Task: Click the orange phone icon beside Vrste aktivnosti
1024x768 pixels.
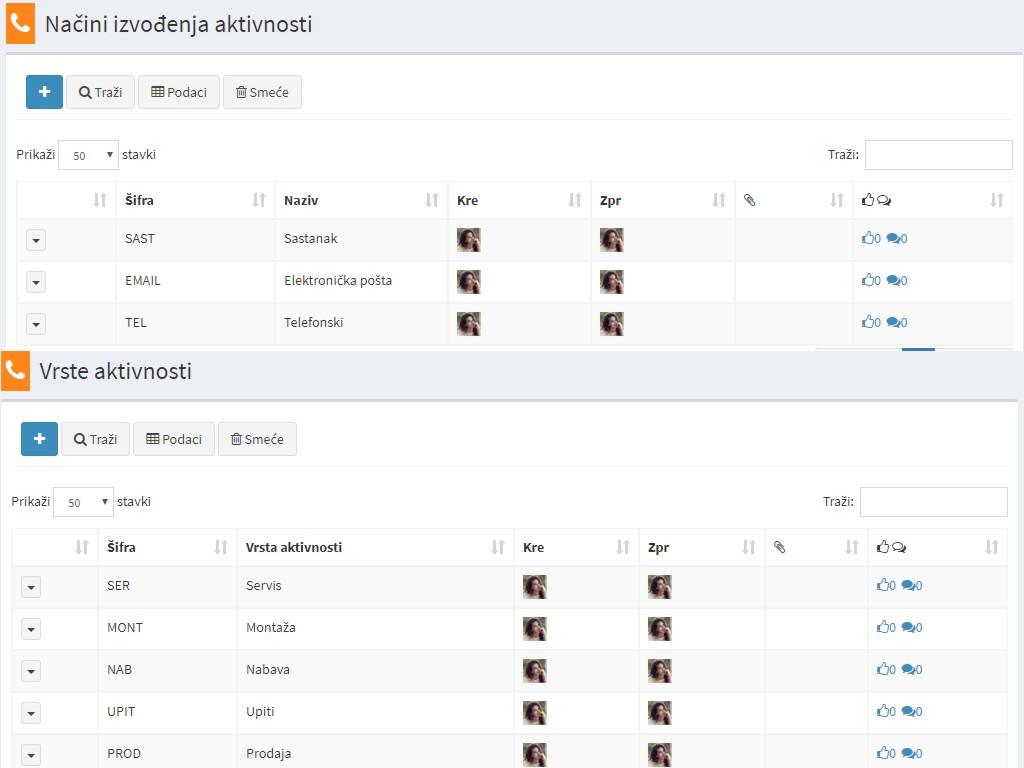Action: pyautogui.click(x=15, y=371)
